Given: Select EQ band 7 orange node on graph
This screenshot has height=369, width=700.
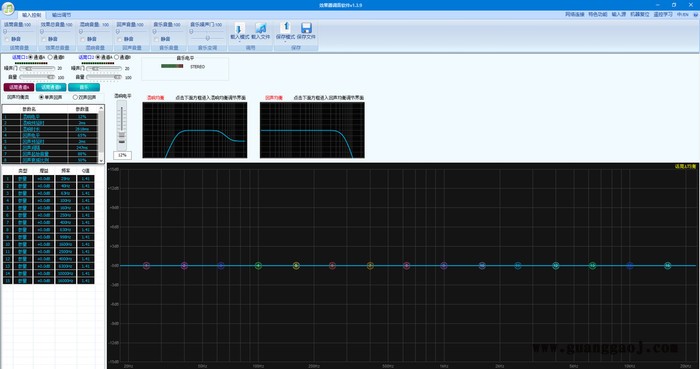Looking at the screenshot, I should click(x=370, y=265).
